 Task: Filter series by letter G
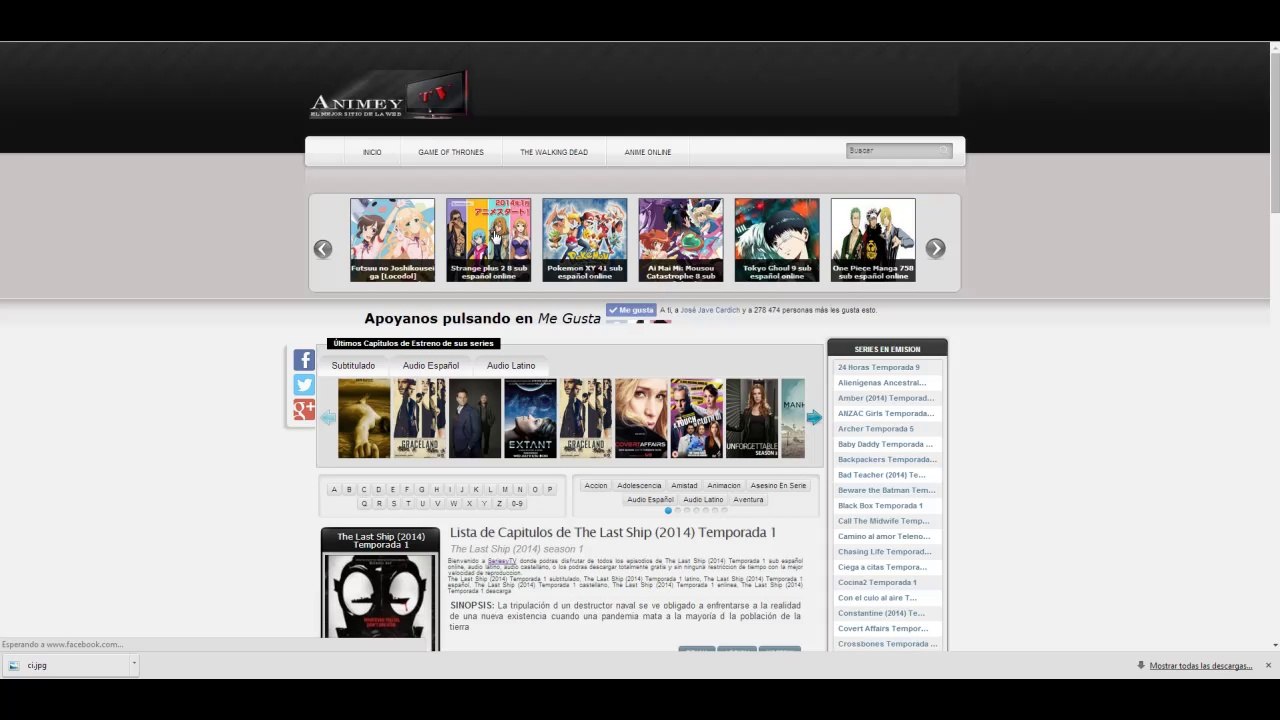(x=421, y=490)
